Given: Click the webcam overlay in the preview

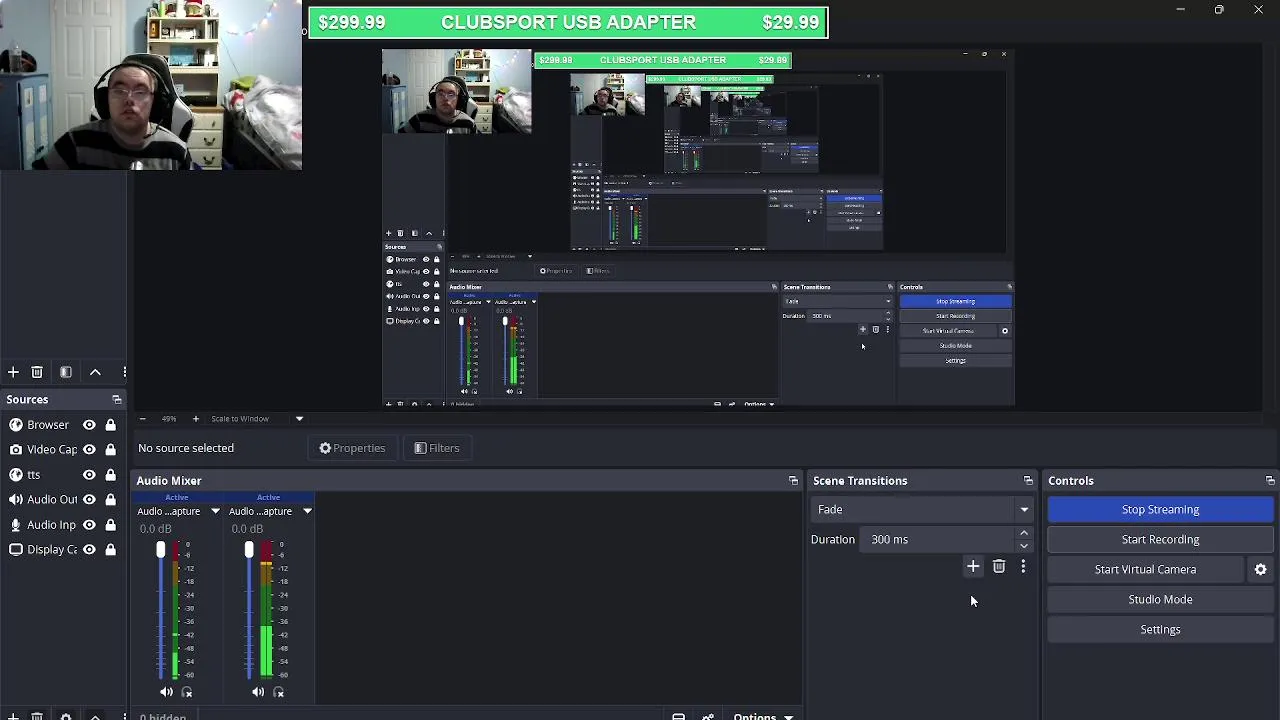Looking at the screenshot, I should (456, 91).
